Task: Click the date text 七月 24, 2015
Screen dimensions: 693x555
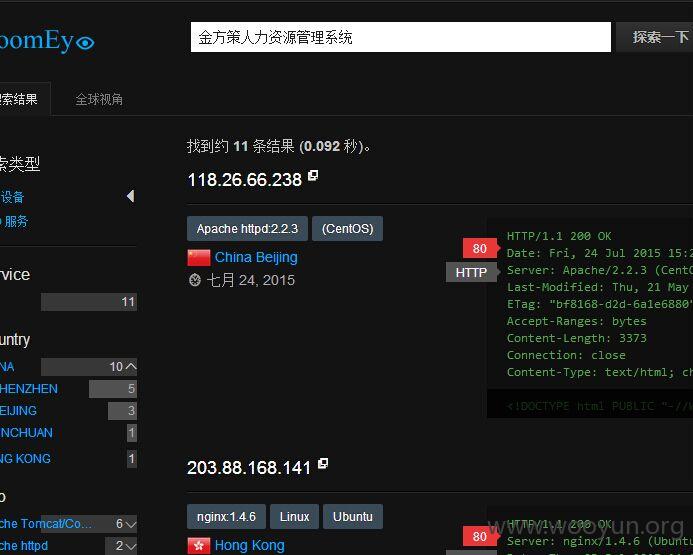Action: (251, 280)
